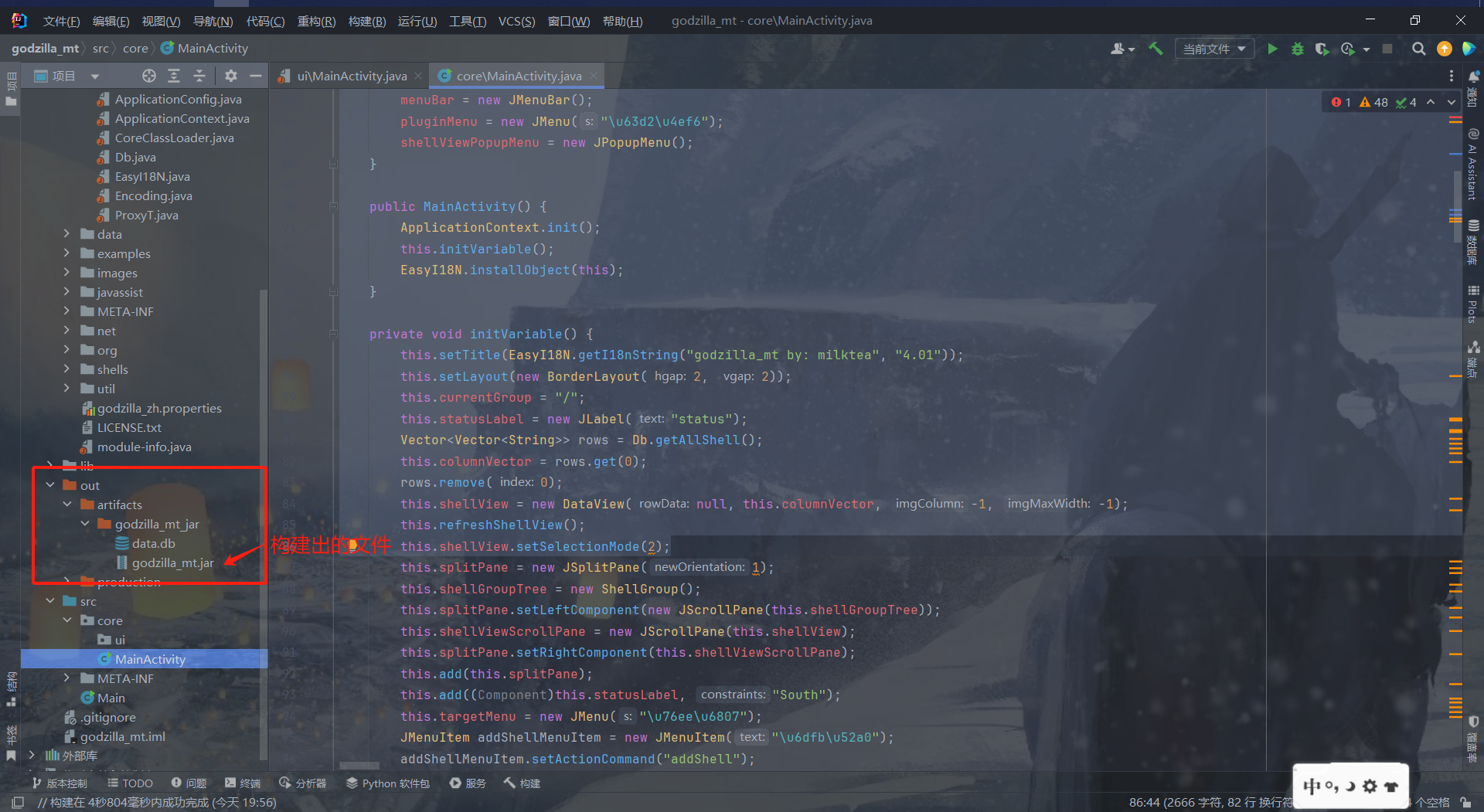
Task: Close the ui\MainActivity.java tab
Action: tap(418, 76)
